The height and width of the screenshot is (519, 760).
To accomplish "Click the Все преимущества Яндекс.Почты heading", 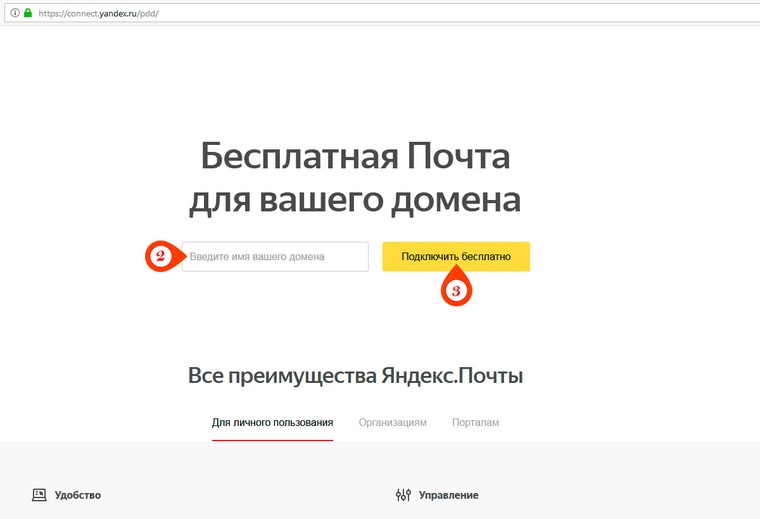I will [355, 376].
